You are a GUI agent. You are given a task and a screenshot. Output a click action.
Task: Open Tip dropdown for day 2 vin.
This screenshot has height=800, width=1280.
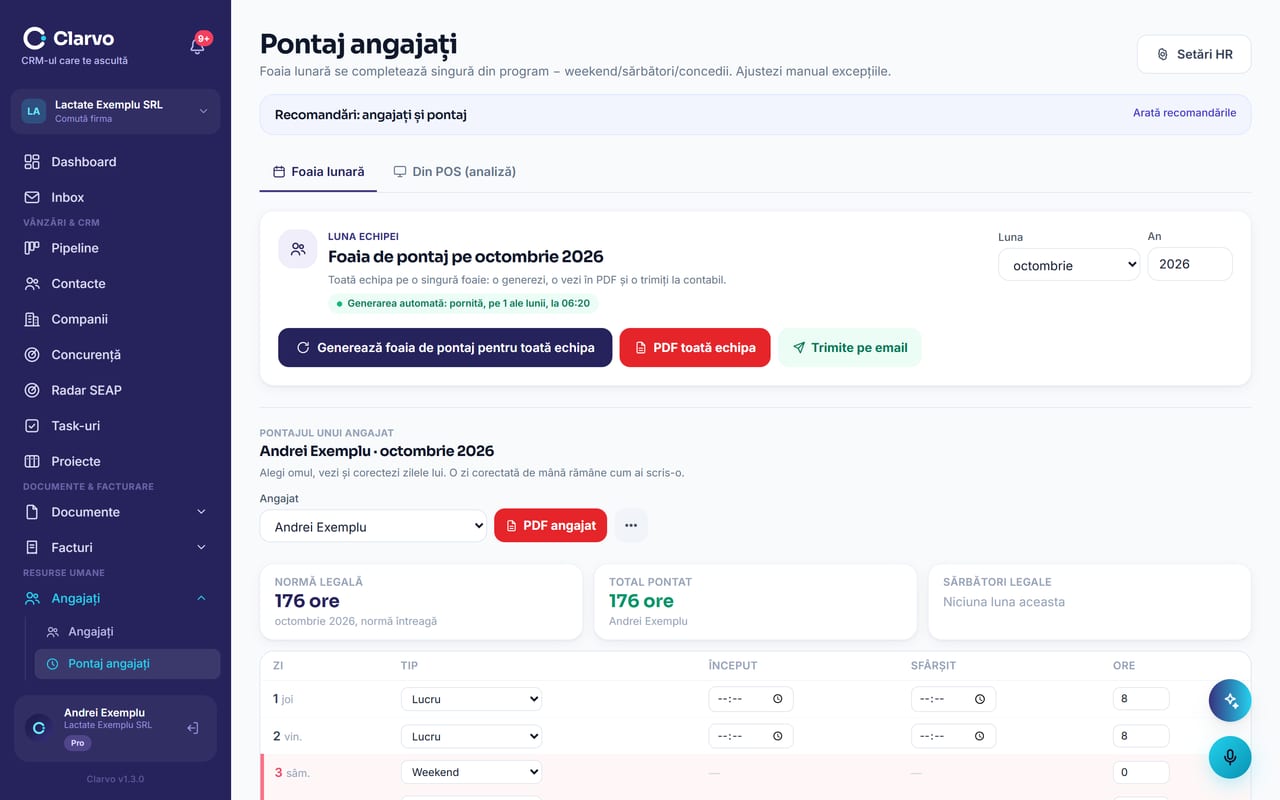(x=471, y=736)
